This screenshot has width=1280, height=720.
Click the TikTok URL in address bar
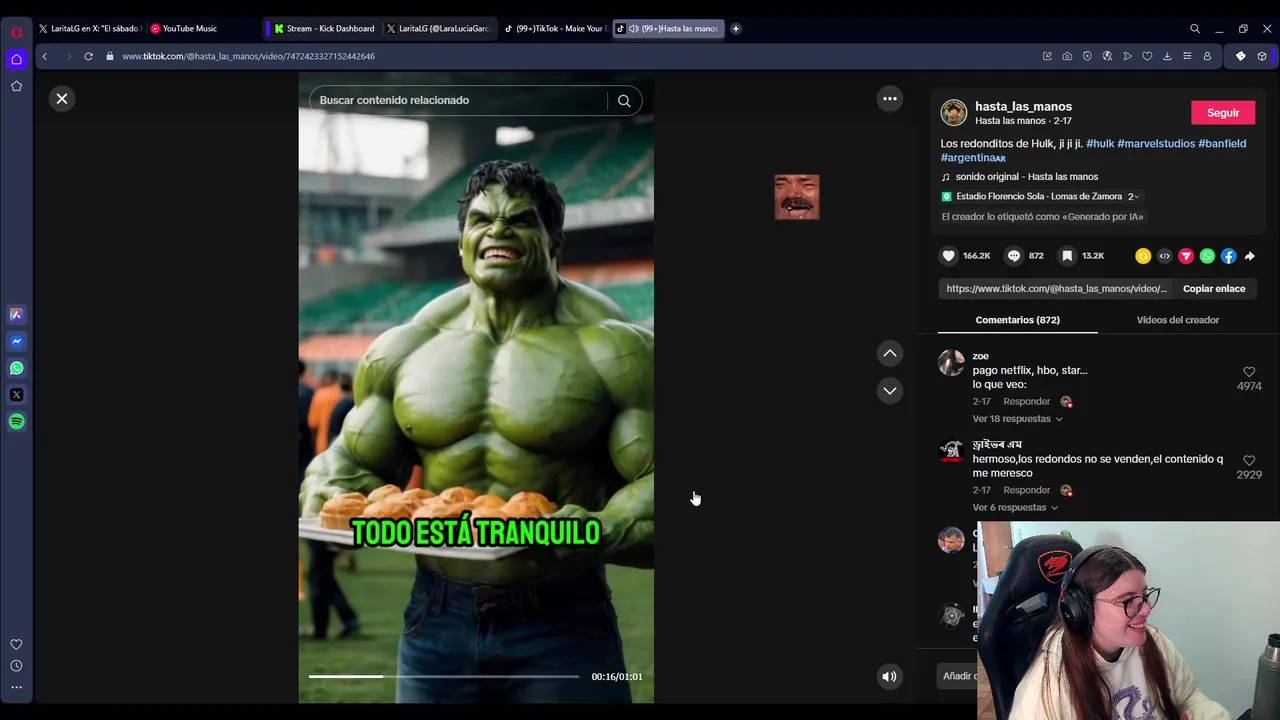pos(248,57)
